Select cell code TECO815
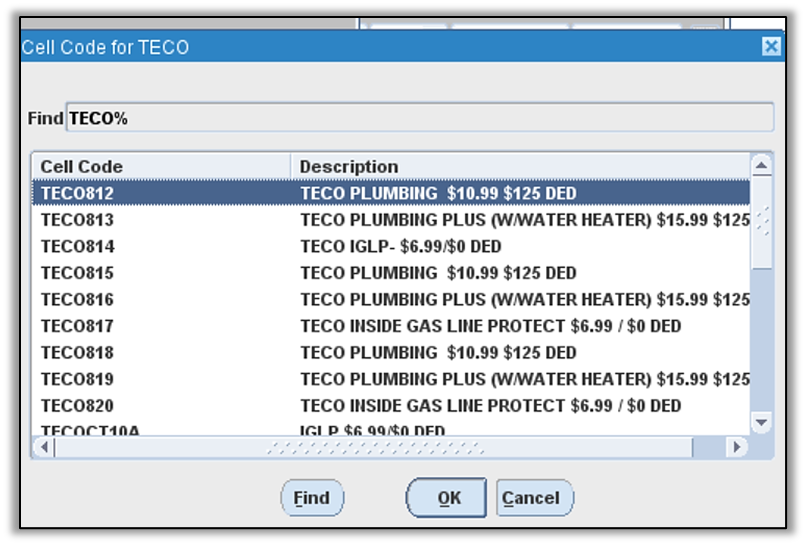The width and height of the screenshot is (806, 545). [77, 273]
